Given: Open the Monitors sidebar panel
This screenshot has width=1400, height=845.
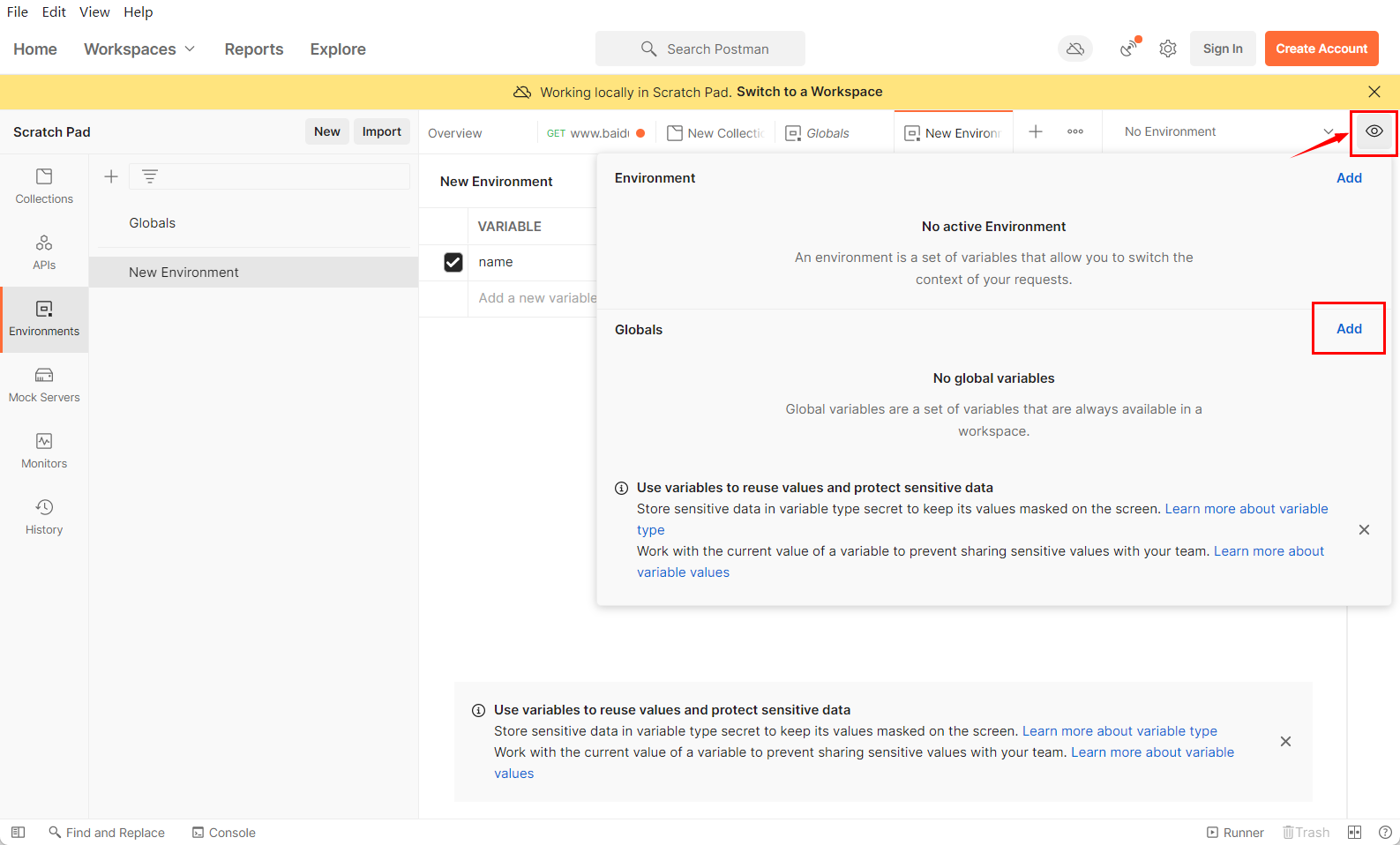Looking at the screenshot, I should 44,452.
